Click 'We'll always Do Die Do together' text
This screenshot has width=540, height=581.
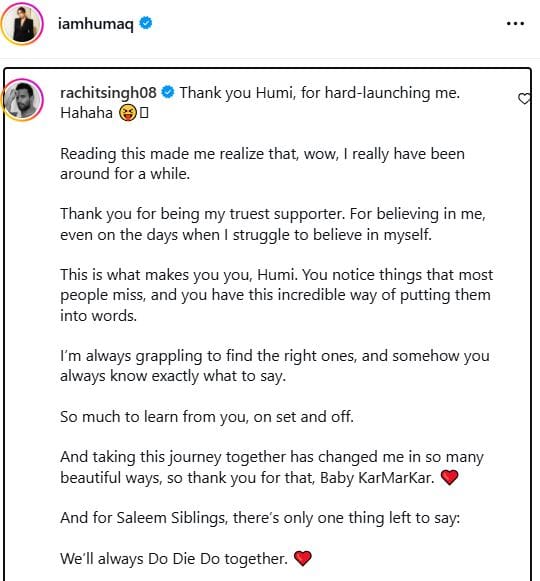pyautogui.click(x=174, y=559)
